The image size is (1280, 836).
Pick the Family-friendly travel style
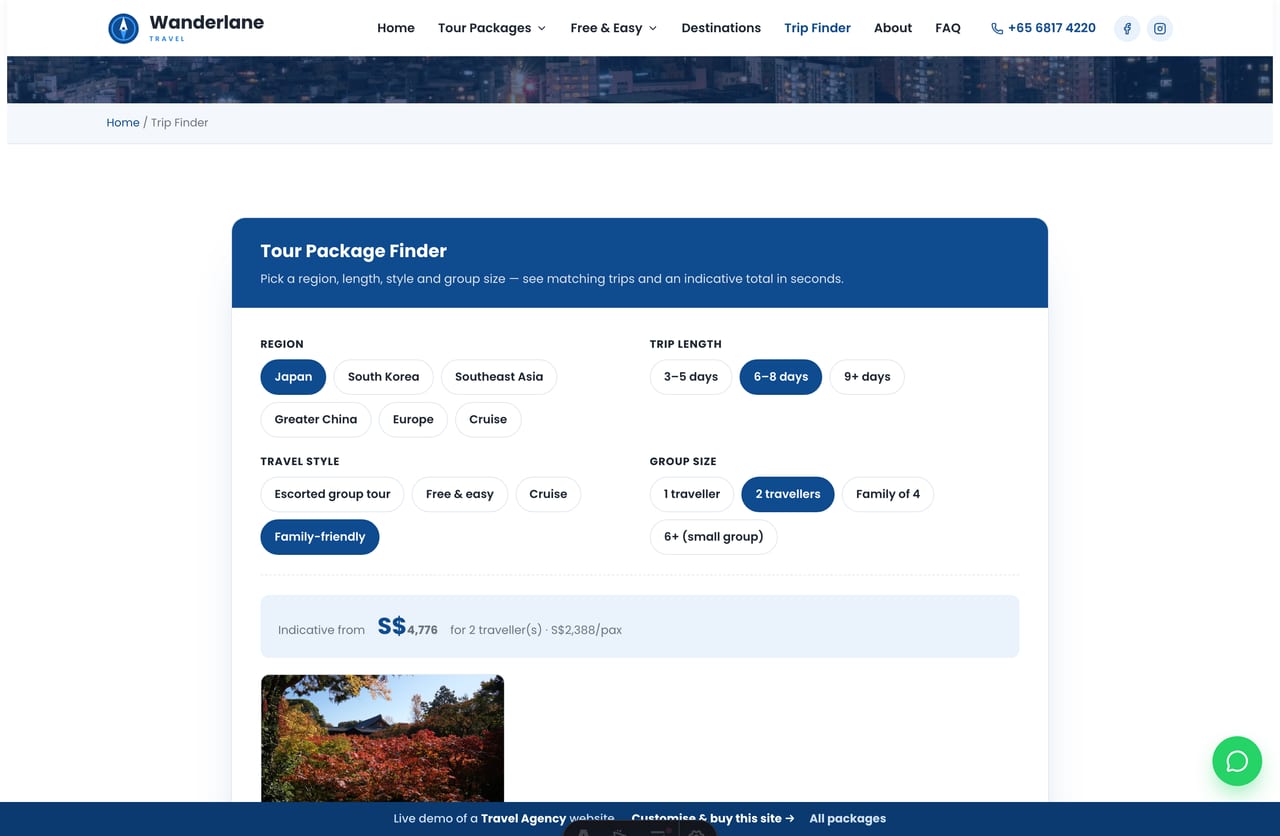(320, 537)
